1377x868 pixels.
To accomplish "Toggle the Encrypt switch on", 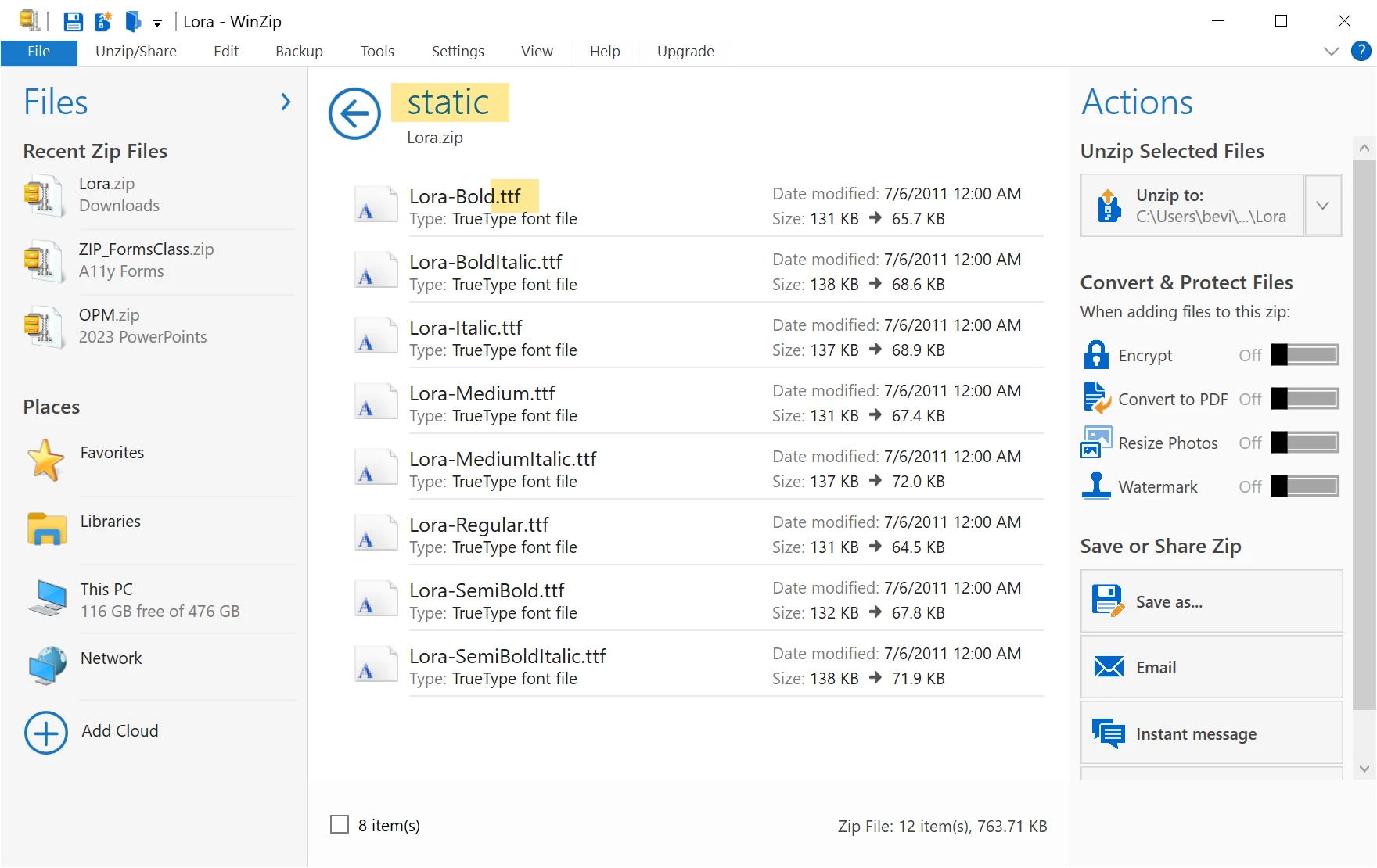I will (x=1305, y=355).
